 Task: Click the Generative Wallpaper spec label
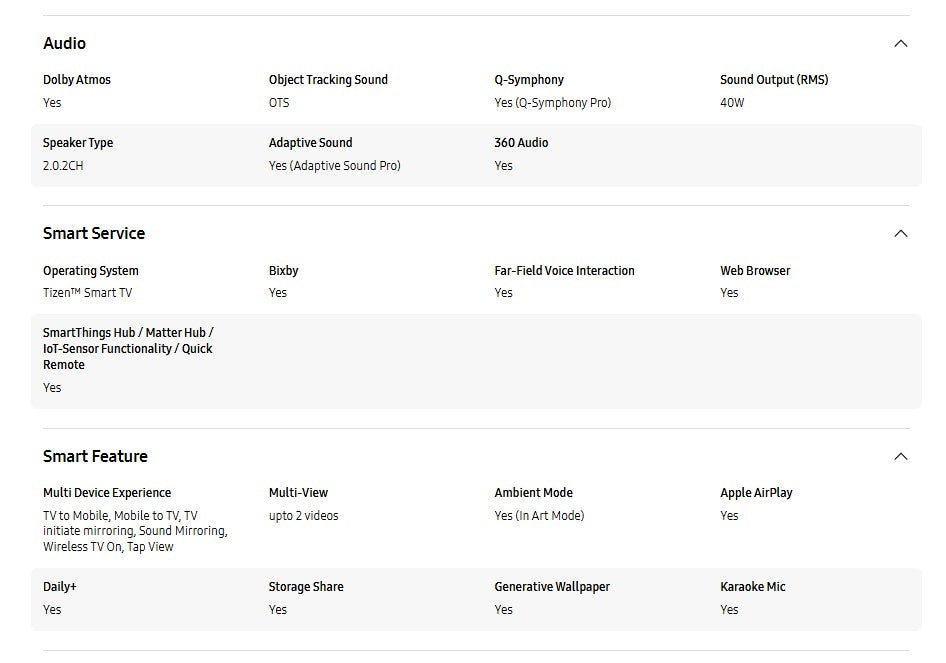click(x=552, y=587)
